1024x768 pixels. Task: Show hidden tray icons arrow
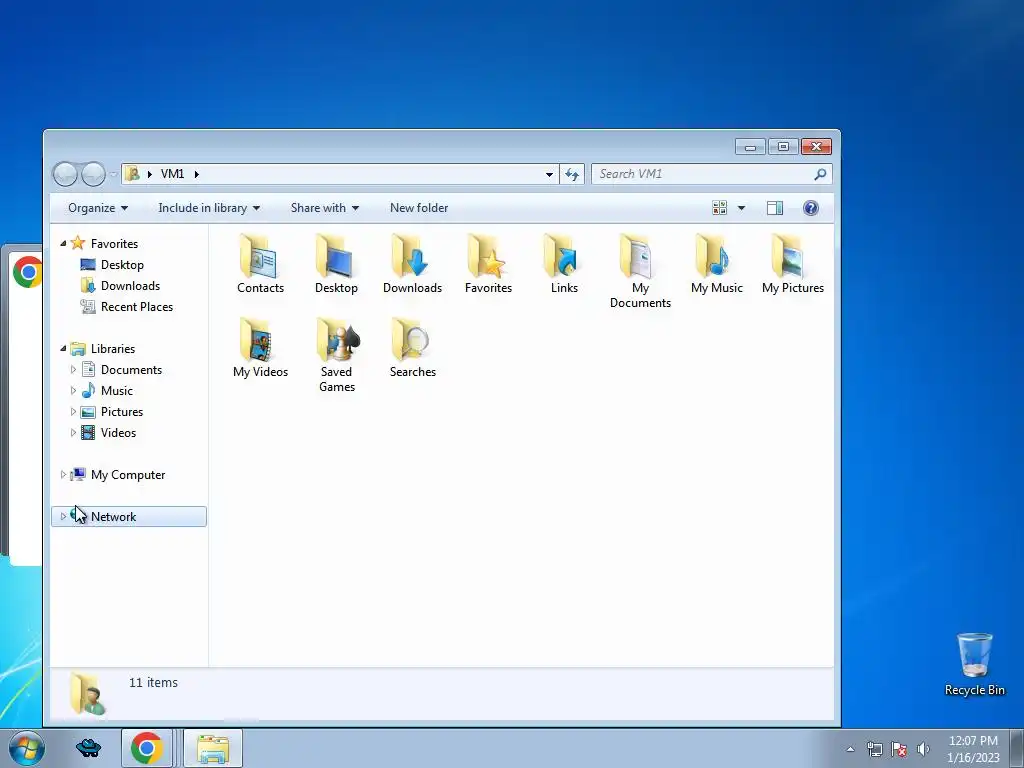point(850,749)
